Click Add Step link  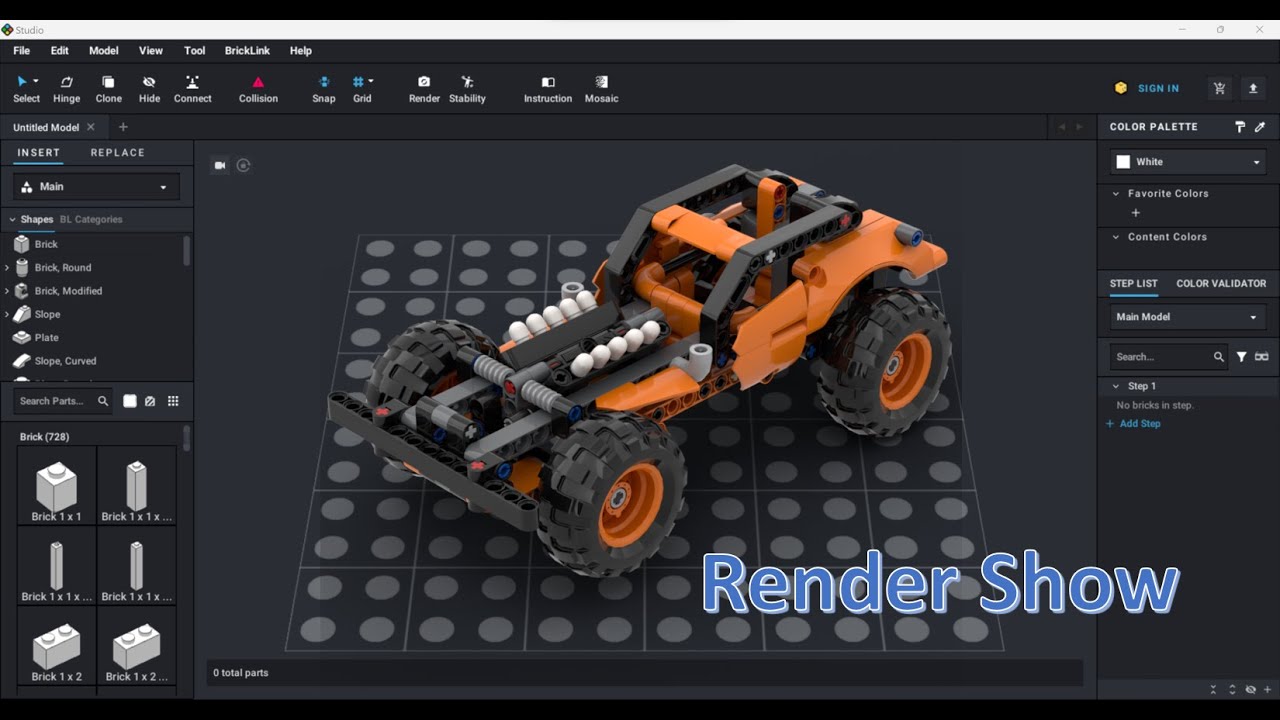(1133, 424)
